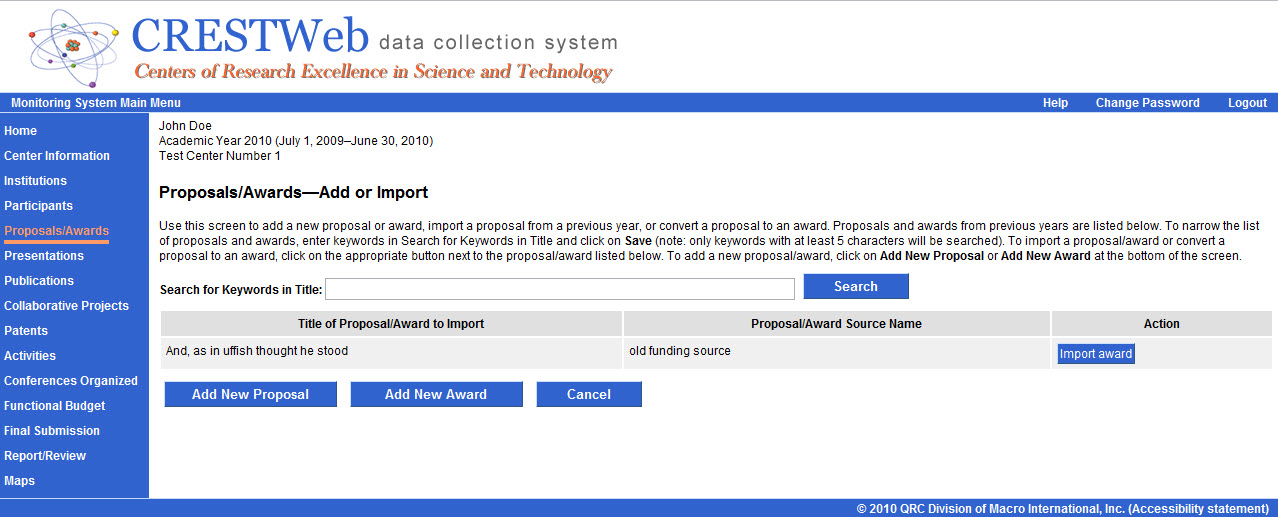Open Conferences Organized
Image resolution: width=1278 pixels, height=517 pixels.
pyautogui.click(x=71, y=381)
